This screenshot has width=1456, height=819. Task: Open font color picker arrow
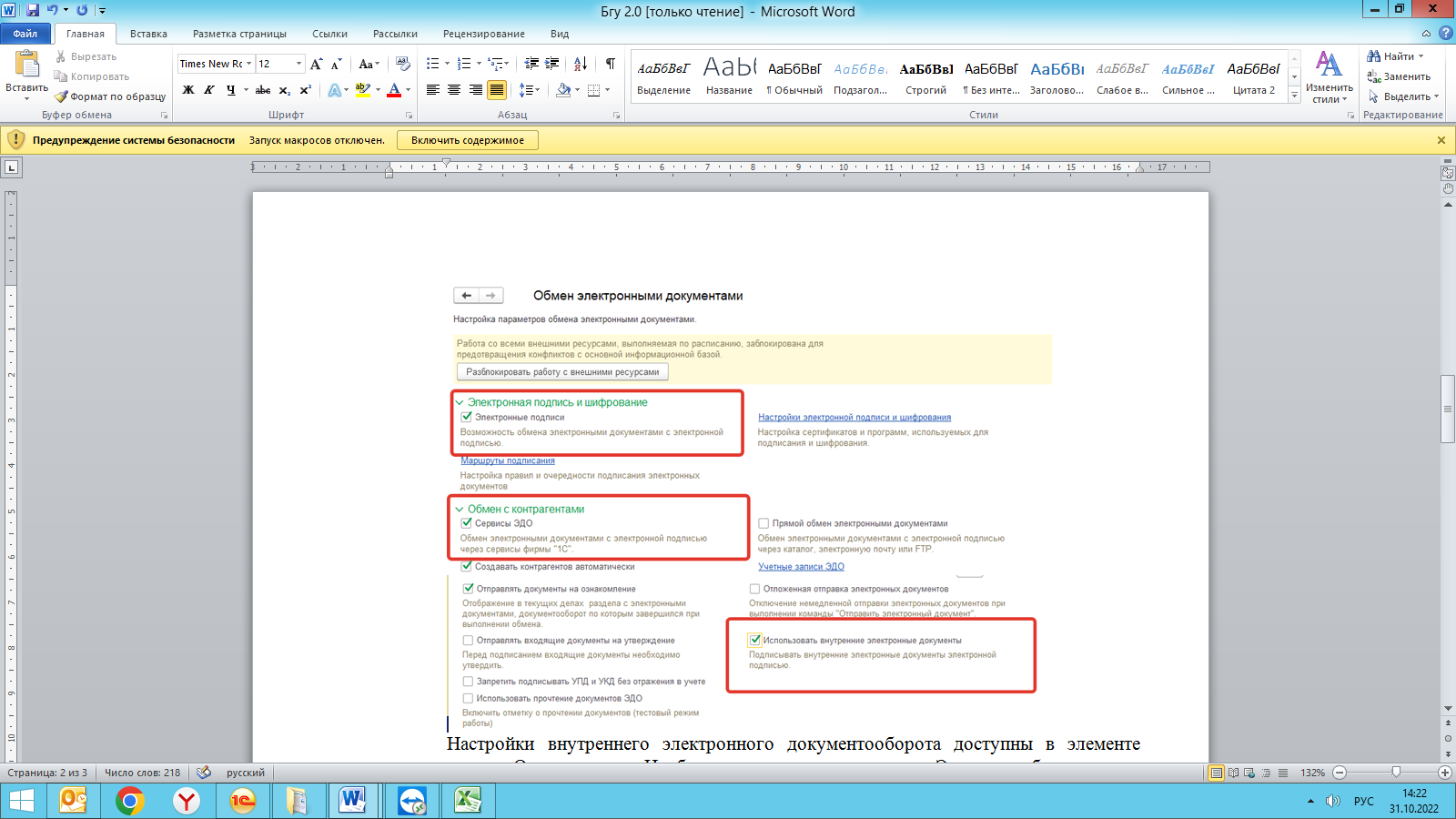click(408, 90)
